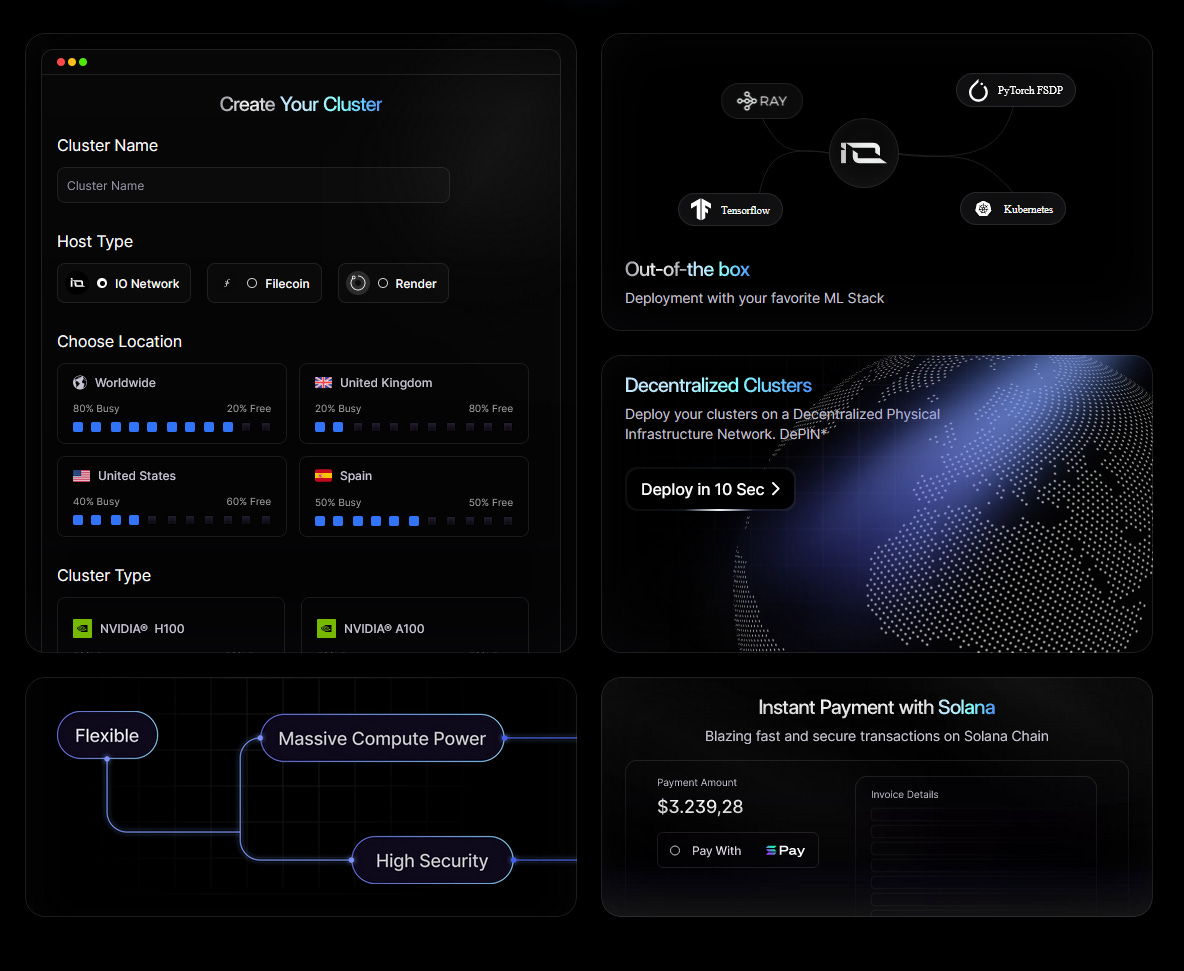The image size is (1184, 971).
Task: Click the Tensorflow chip
Action: click(x=730, y=210)
